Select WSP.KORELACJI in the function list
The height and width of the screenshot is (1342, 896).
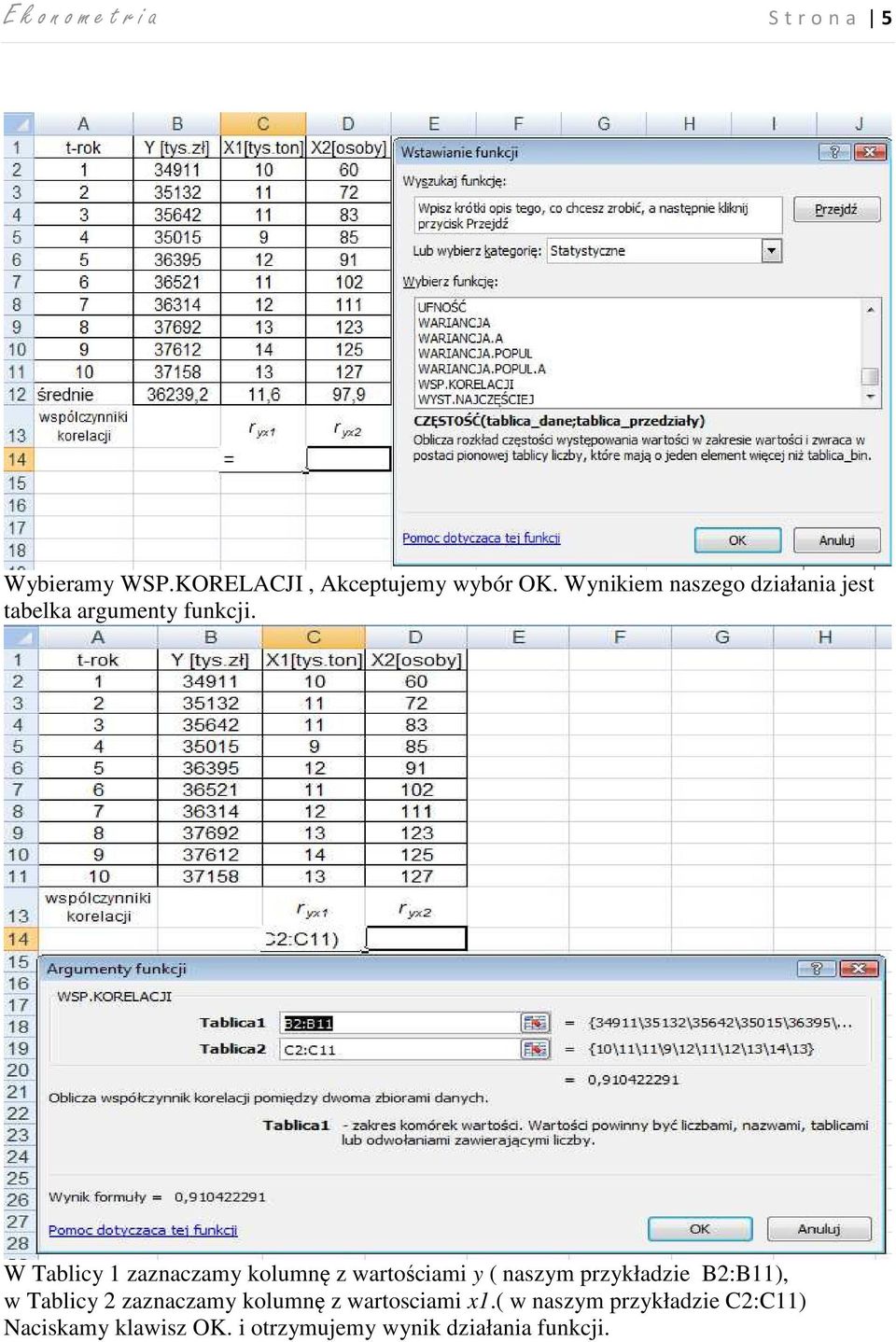(466, 384)
